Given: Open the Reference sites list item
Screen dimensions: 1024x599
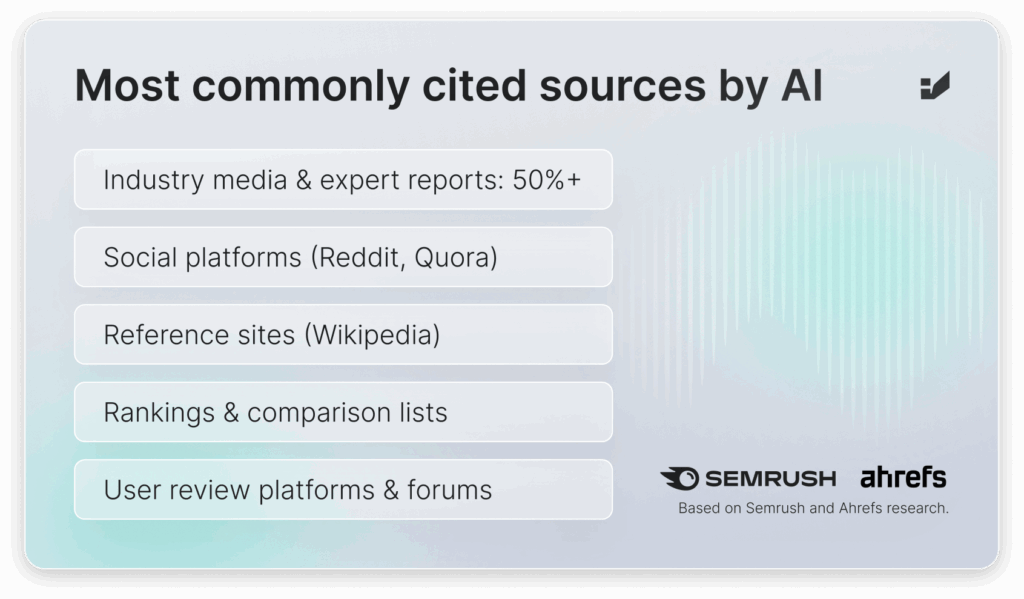Looking at the screenshot, I should 343,334.
